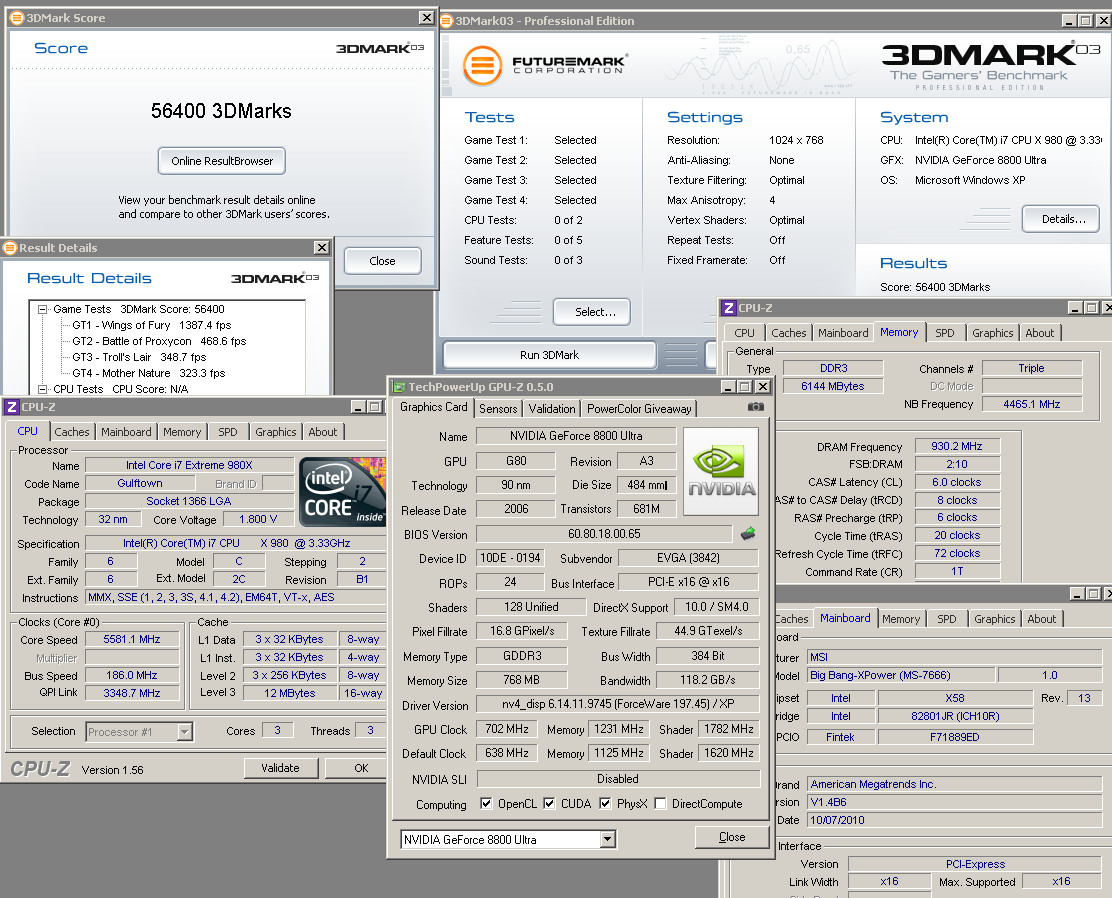This screenshot has height=898, width=1112.
Task: Click the Intel Core i7 logo in CPU-Z
Action: (343, 492)
